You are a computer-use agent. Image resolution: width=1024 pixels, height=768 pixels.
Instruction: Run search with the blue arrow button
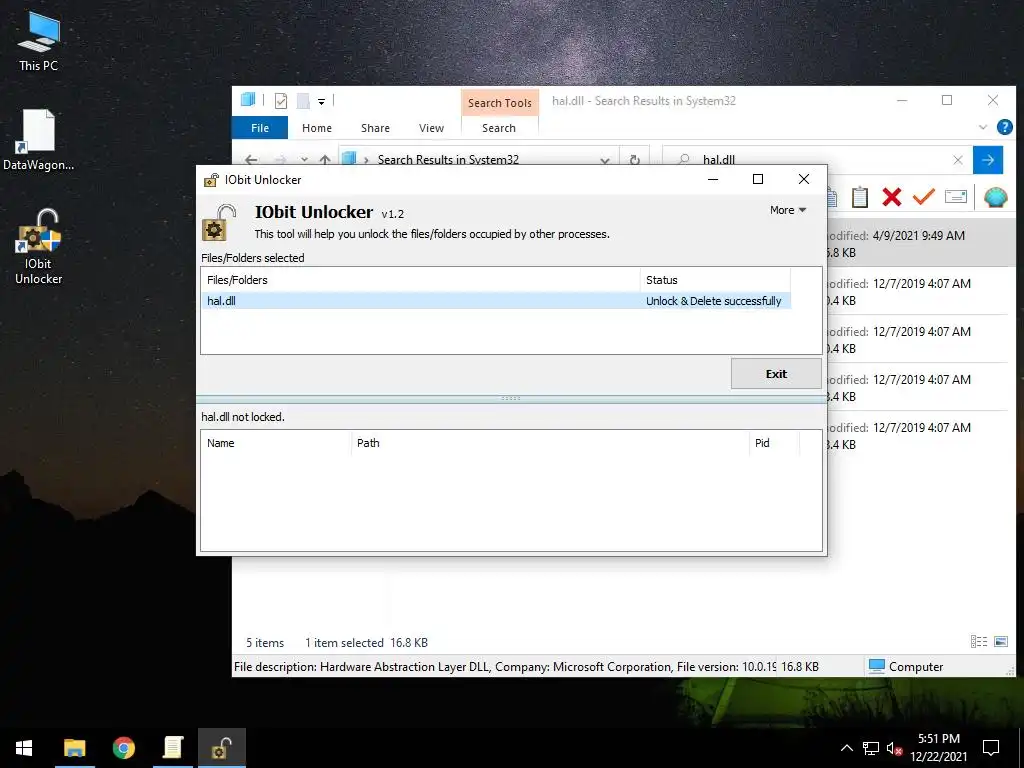click(987, 159)
